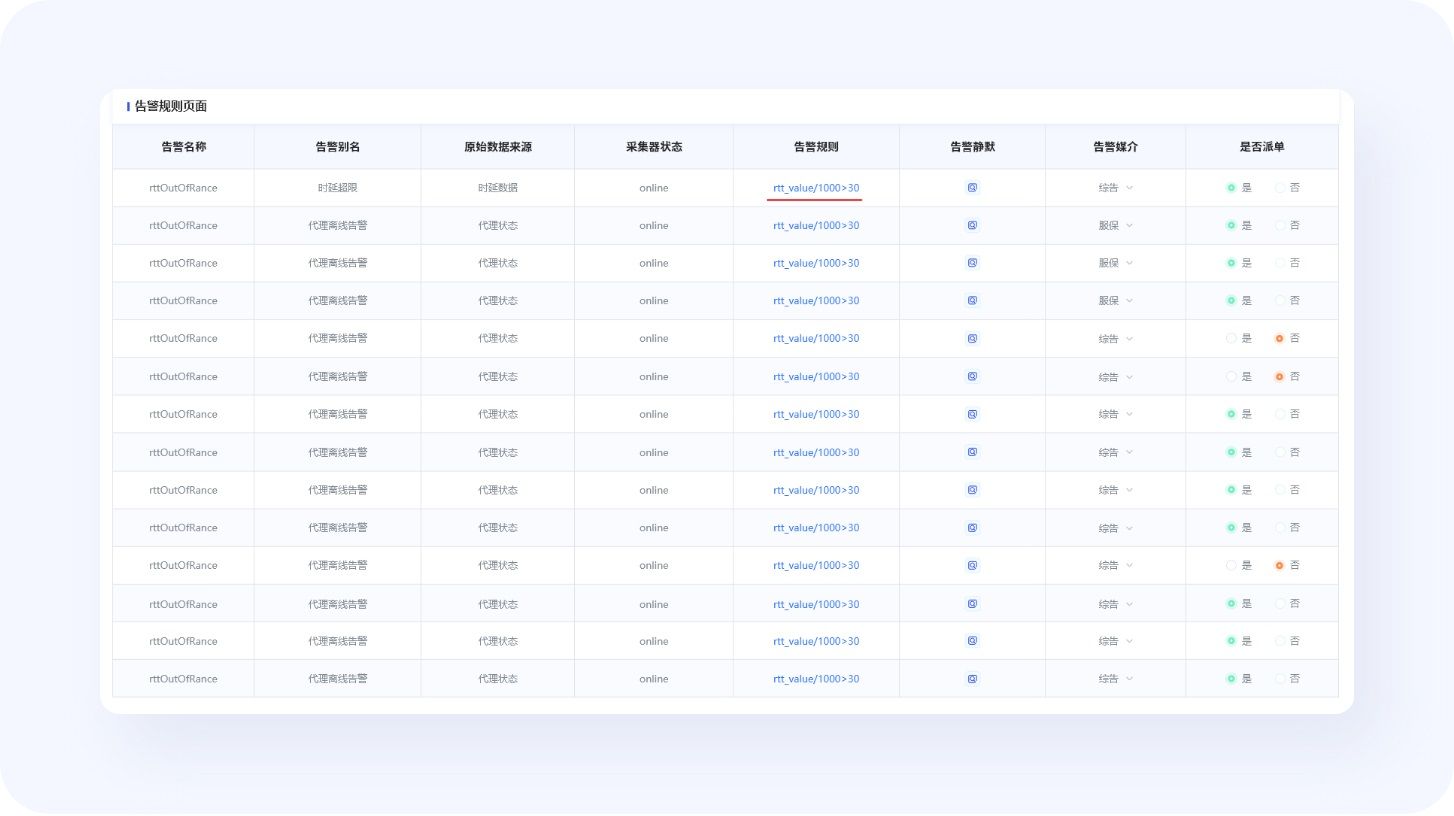1454x816 pixels.
Task: Select 否 radio in the second table row
Action: point(1280,225)
